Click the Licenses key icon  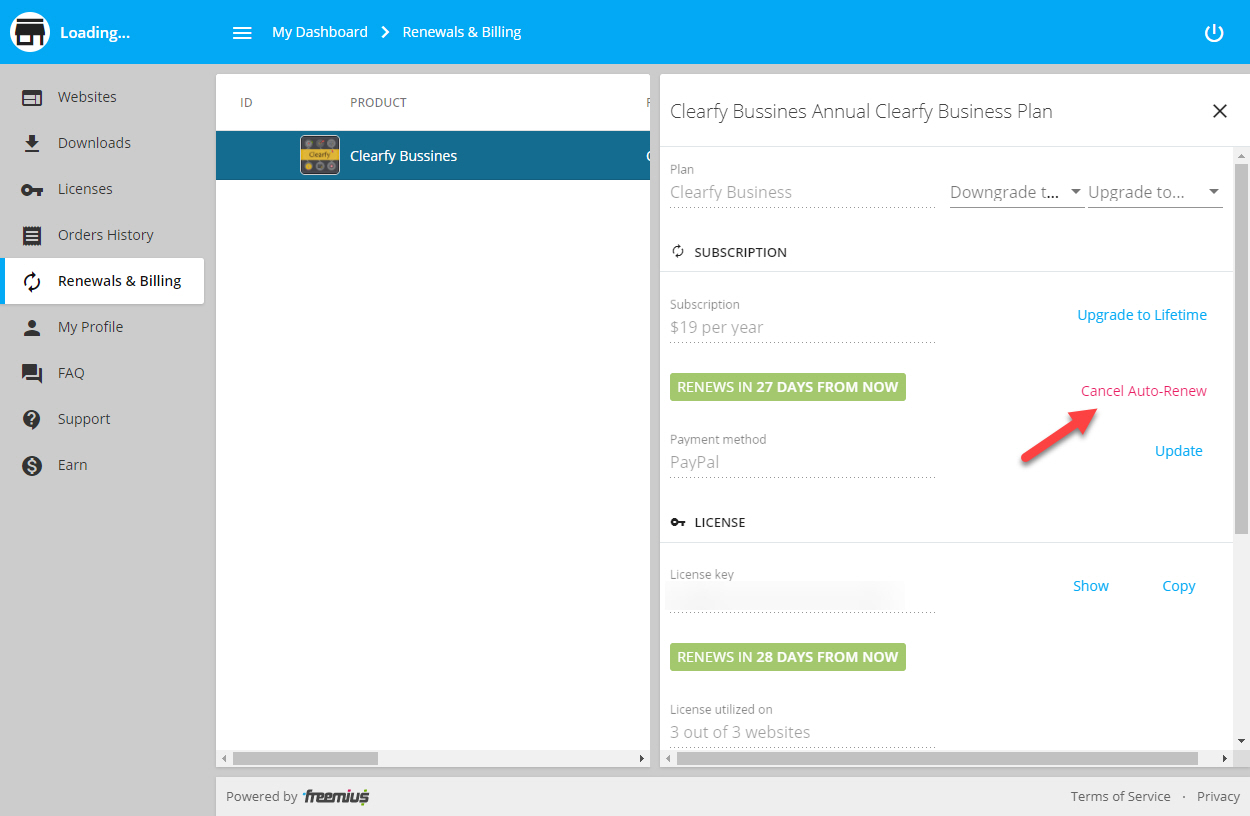pyautogui.click(x=32, y=190)
